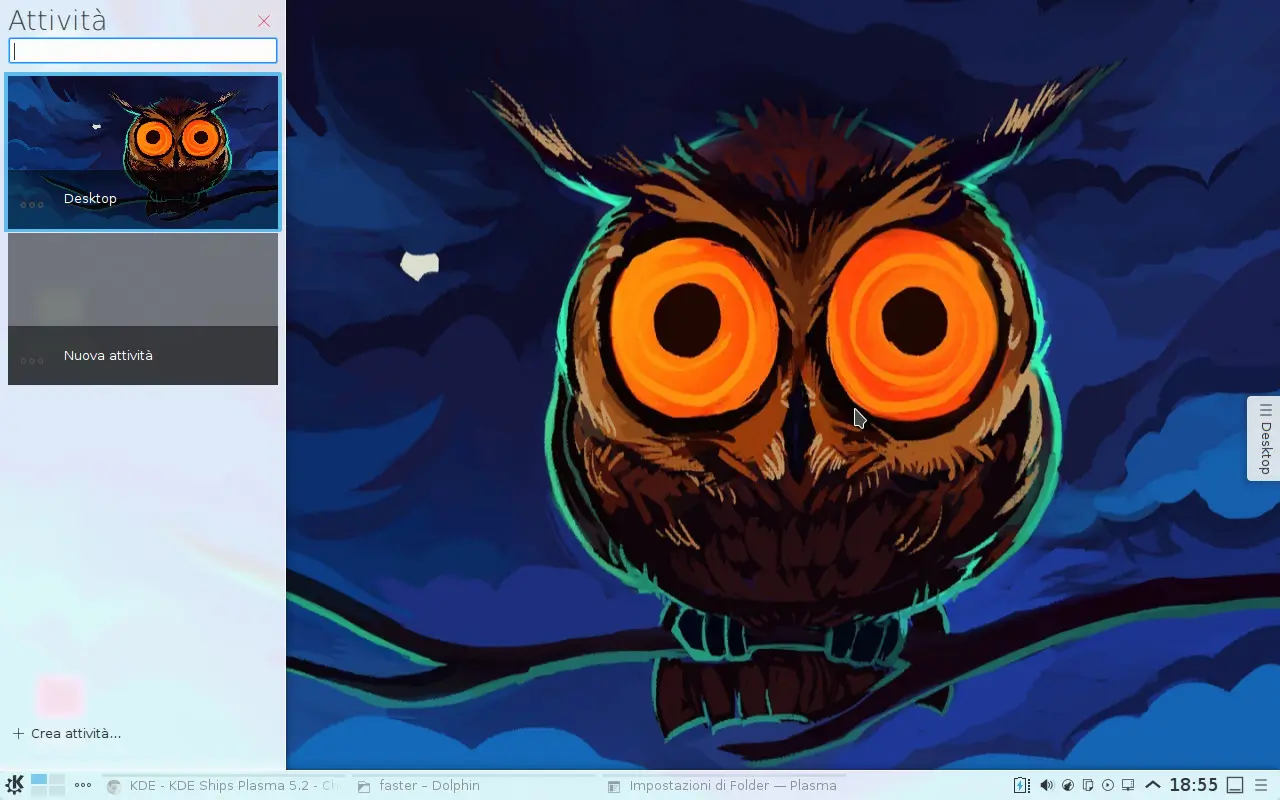This screenshot has width=1280, height=800.
Task: Switch to faster – Dolphin window task
Action: tap(472, 786)
